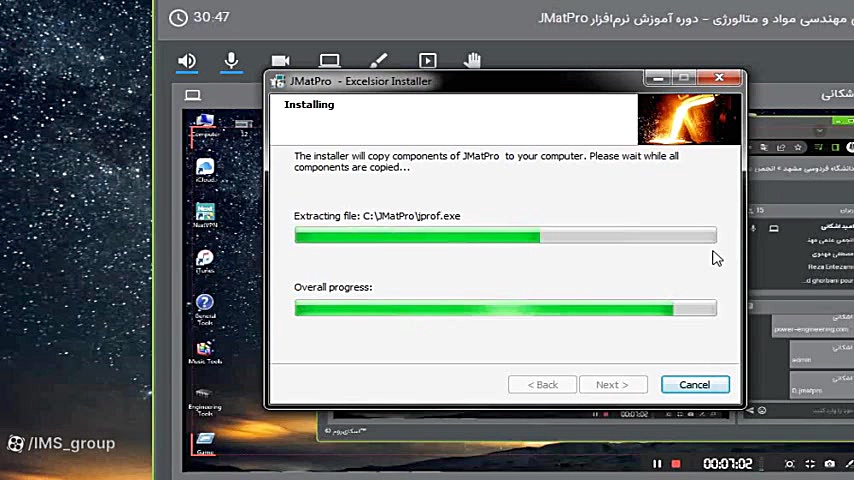Click the disabled Back button in installer
Screen dimensions: 854x480
[x=542, y=385]
